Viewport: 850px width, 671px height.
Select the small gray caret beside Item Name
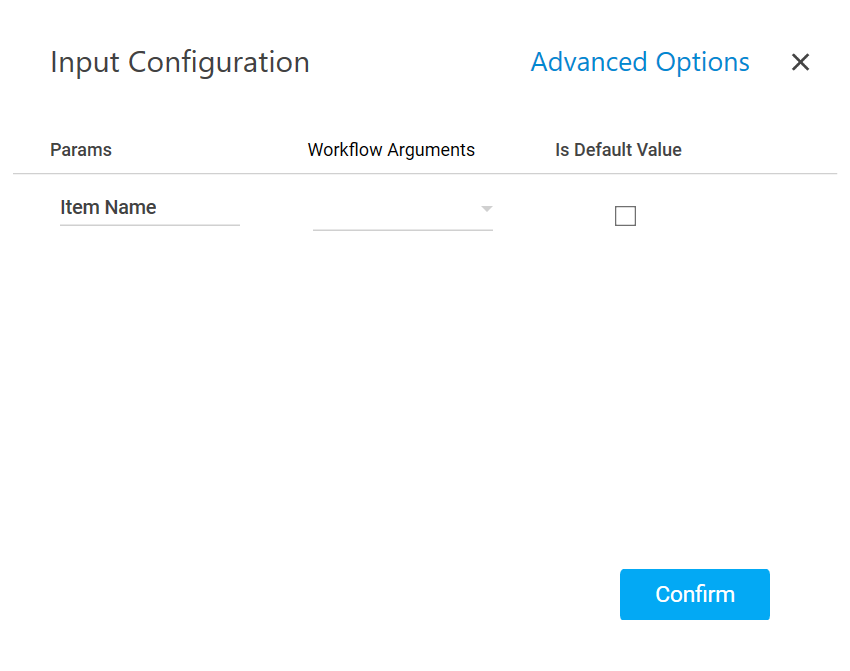point(487,209)
